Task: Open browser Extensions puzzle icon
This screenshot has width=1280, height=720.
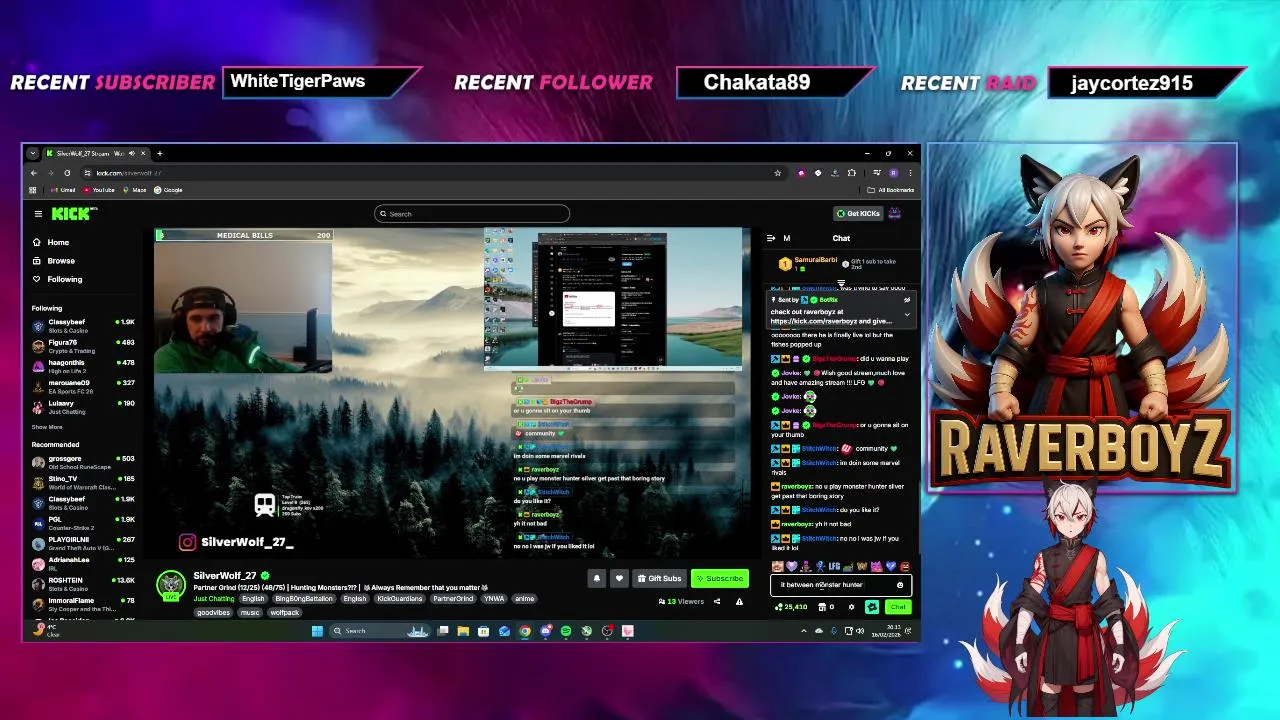Action: [x=851, y=173]
